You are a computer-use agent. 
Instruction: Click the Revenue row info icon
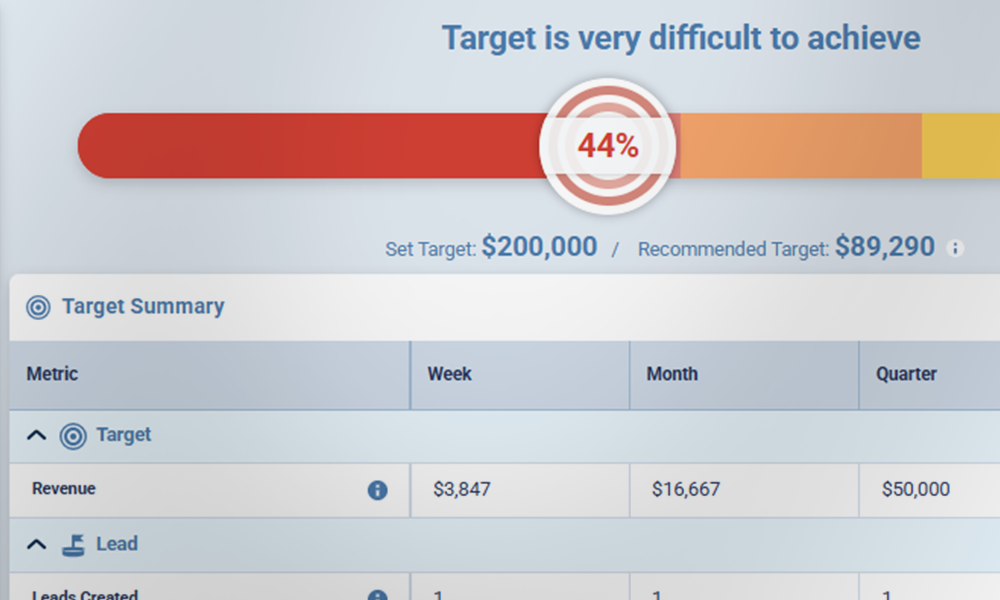click(x=377, y=490)
